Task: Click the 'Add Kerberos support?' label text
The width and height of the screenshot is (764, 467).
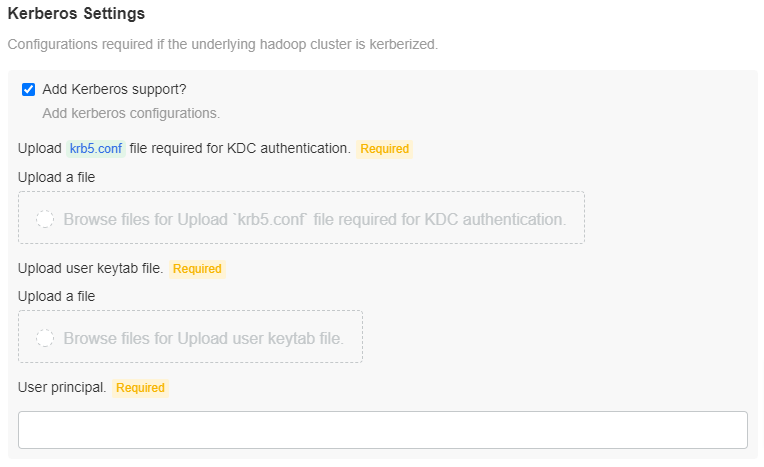Action: tap(114, 89)
